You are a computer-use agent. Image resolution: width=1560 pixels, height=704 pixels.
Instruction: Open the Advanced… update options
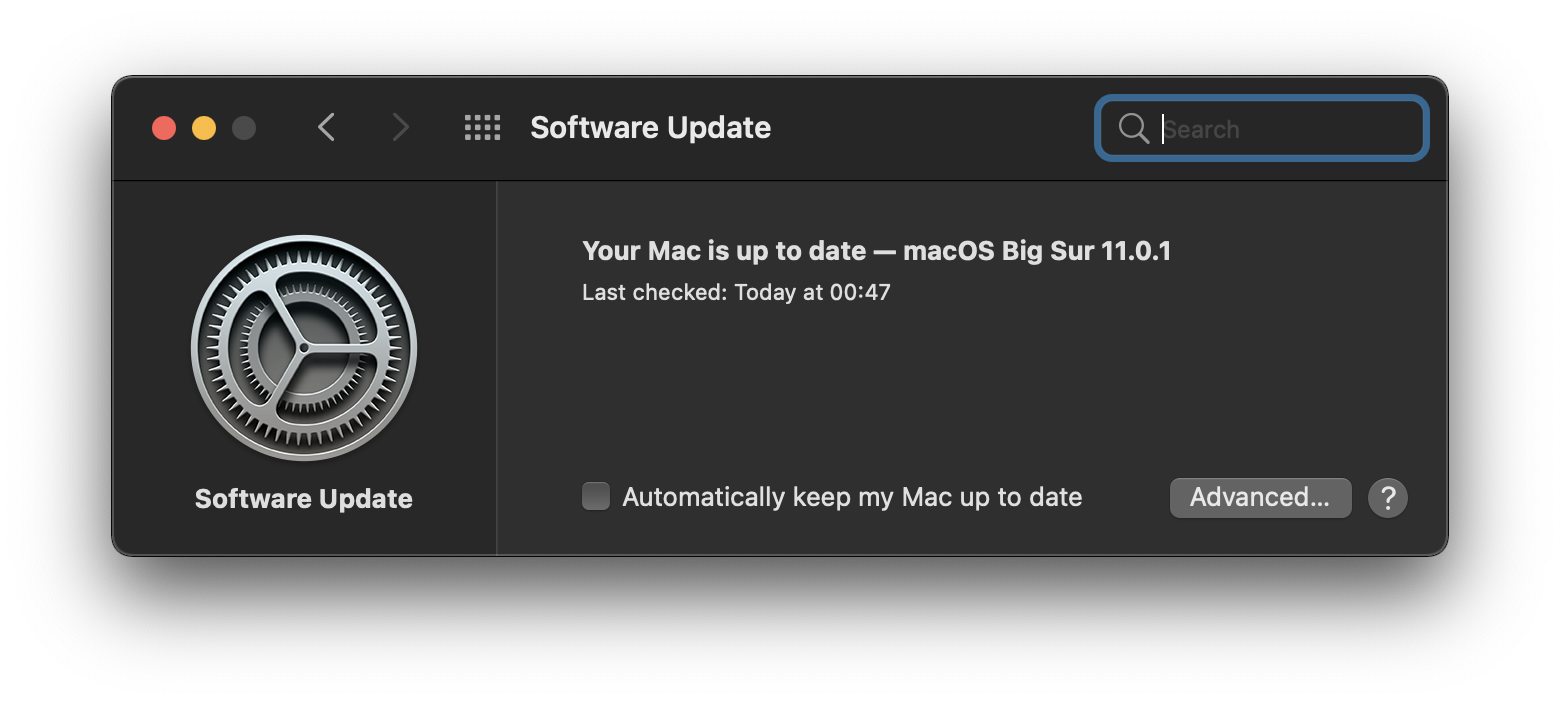(x=1260, y=497)
